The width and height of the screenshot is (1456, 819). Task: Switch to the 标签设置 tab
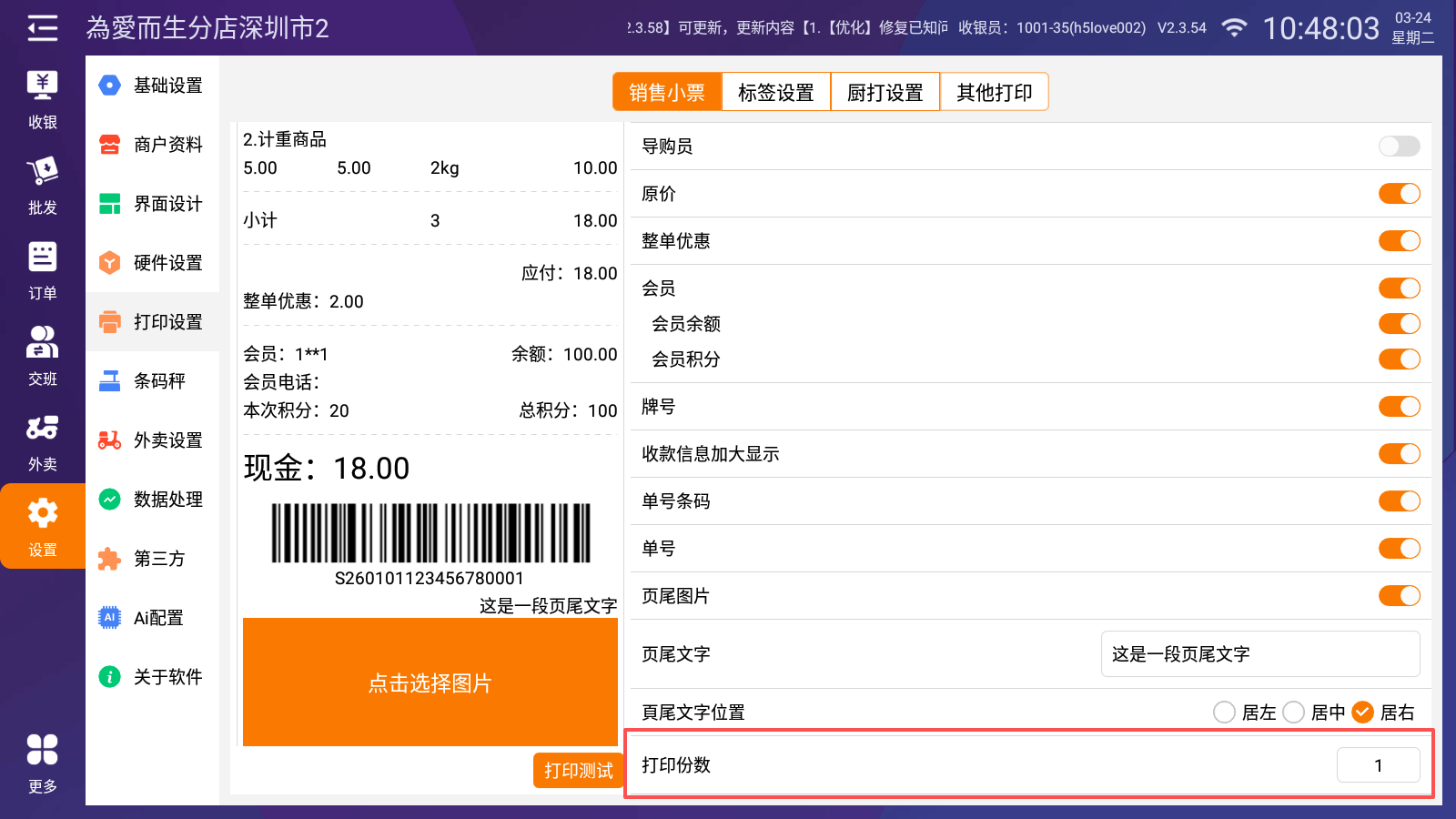pyautogui.click(x=775, y=92)
